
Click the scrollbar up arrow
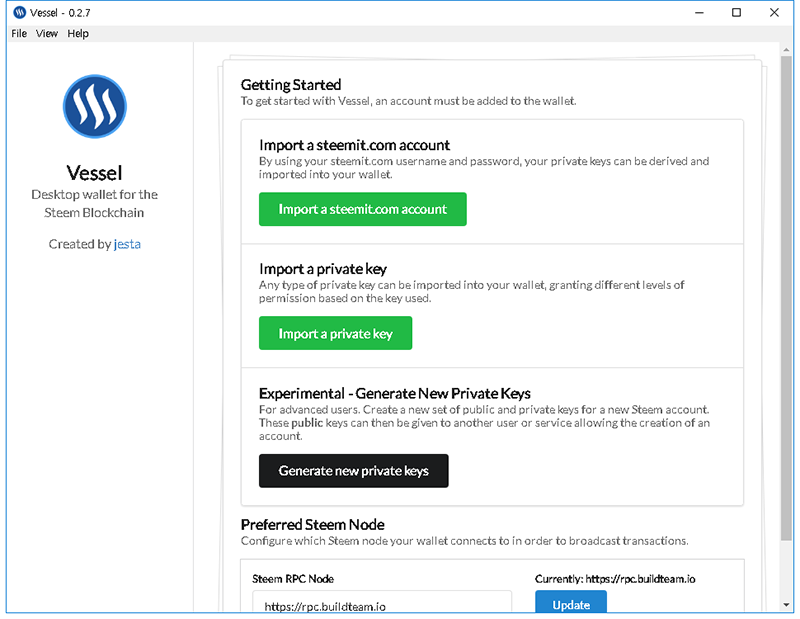pyautogui.click(x=786, y=49)
